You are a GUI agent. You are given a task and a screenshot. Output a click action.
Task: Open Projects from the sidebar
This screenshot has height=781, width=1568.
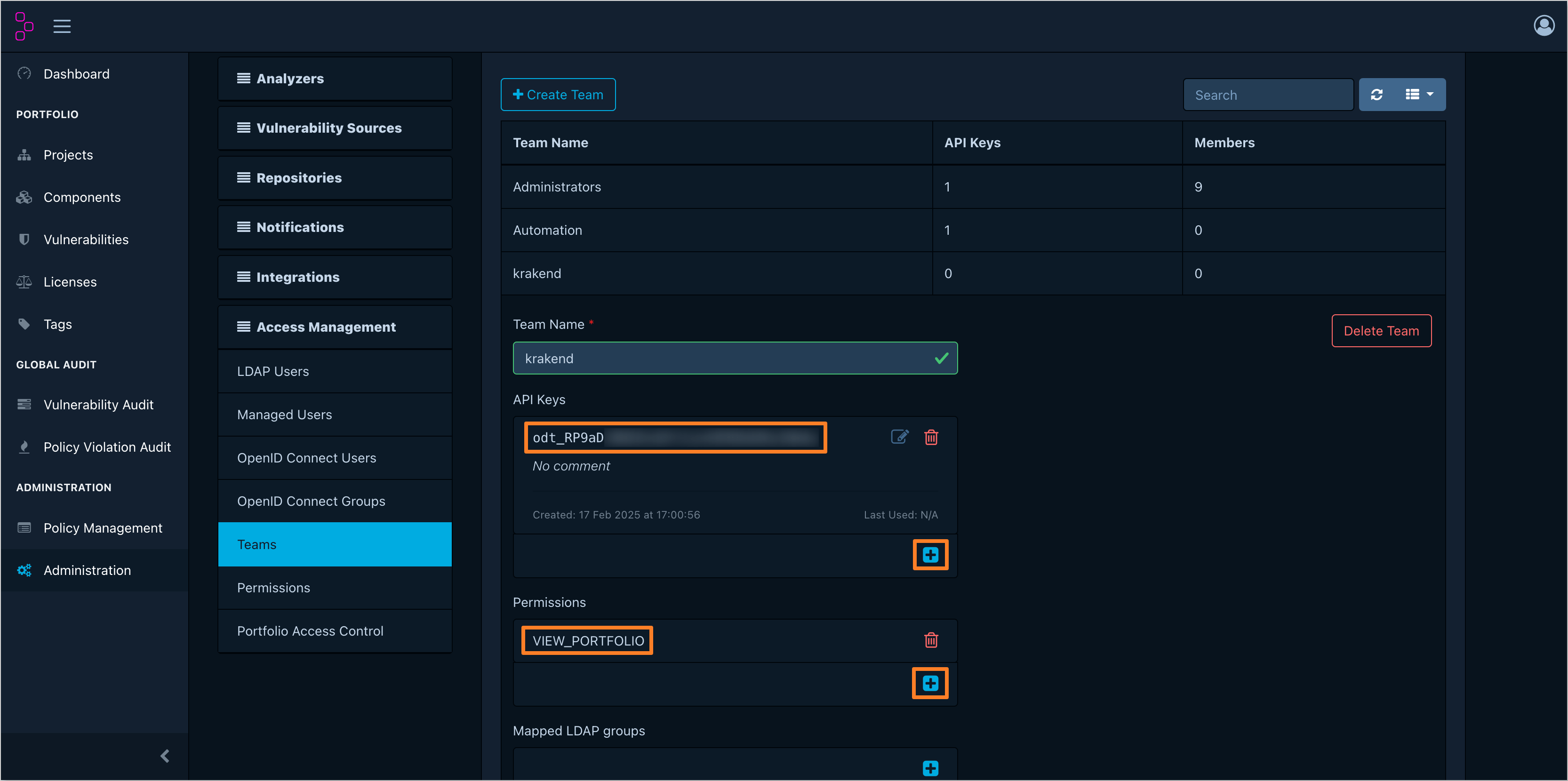pos(68,154)
